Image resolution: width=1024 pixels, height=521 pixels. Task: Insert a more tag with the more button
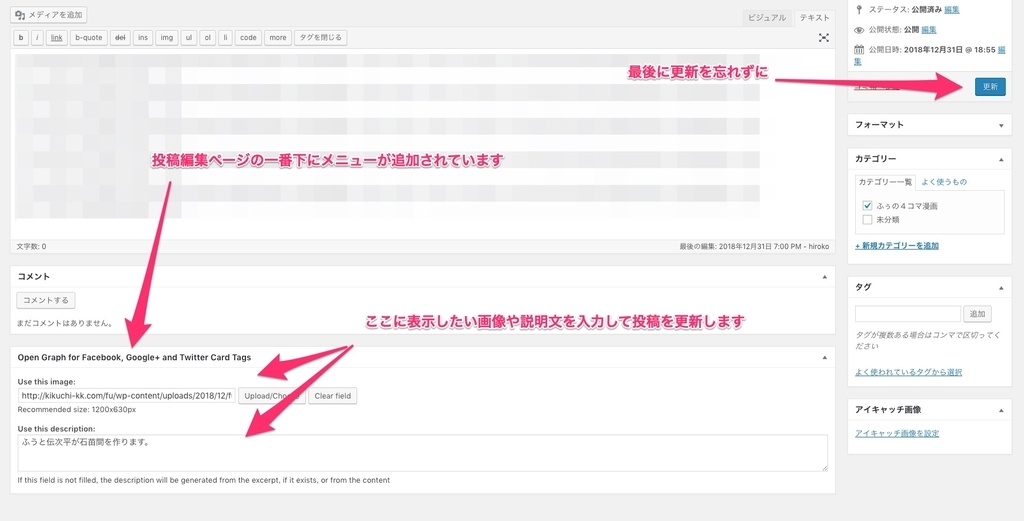278,38
